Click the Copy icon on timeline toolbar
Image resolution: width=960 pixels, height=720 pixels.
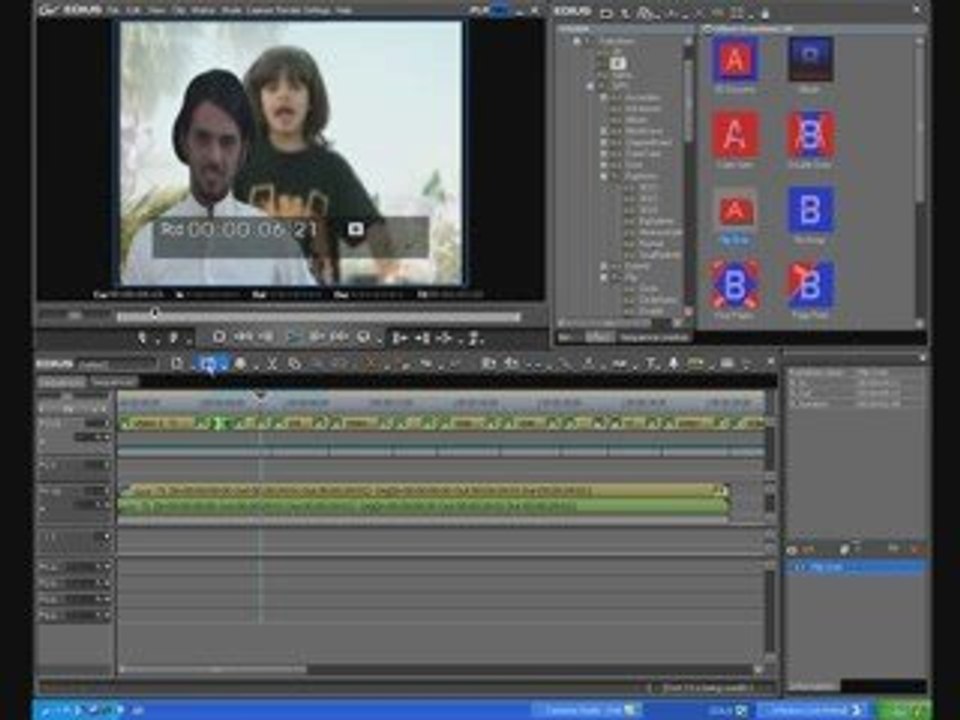[x=294, y=364]
